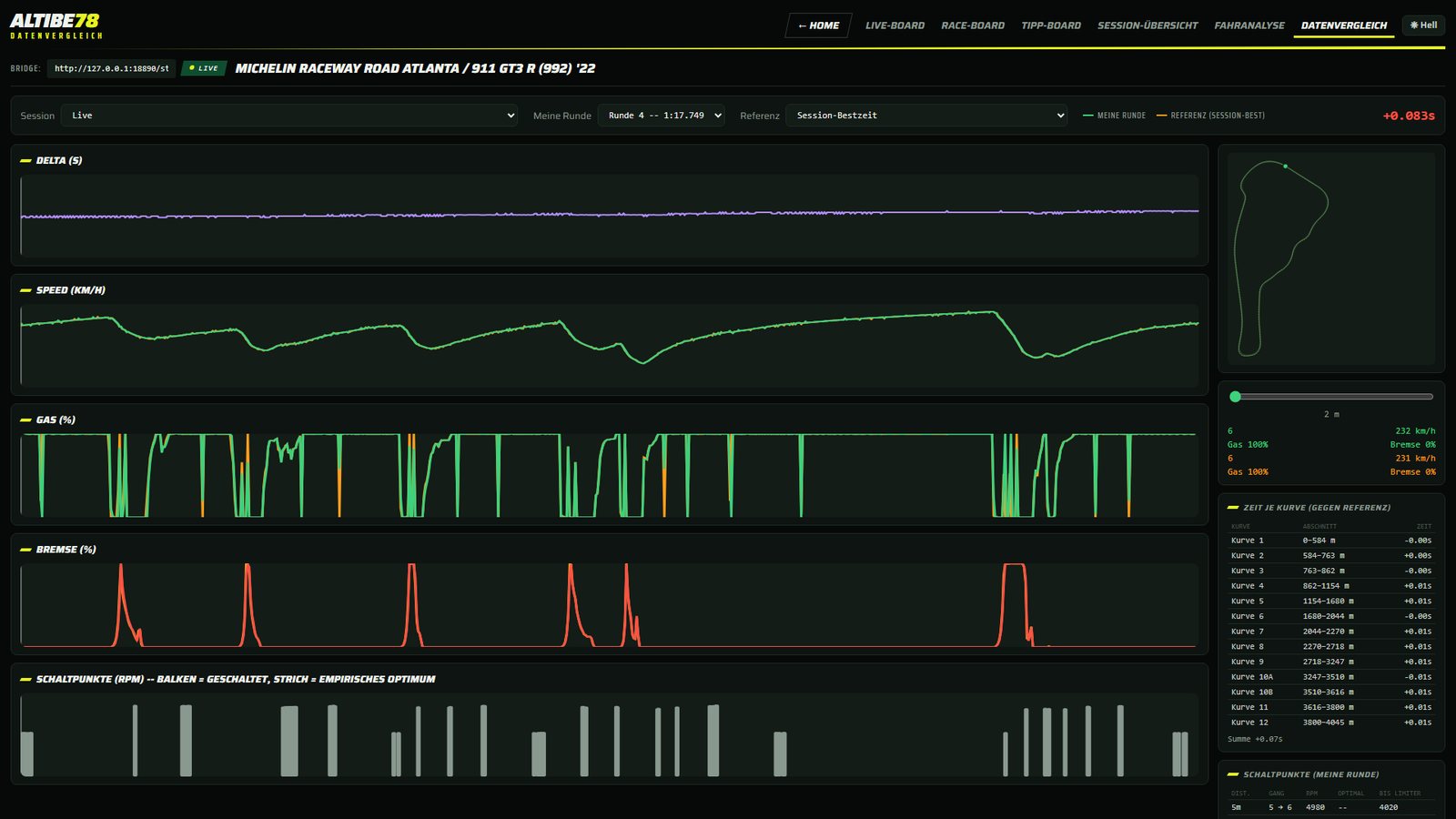The width and height of the screenshot is (1456, 819).
Task: Click the track position slider handle
Action: click(1235, 397)
